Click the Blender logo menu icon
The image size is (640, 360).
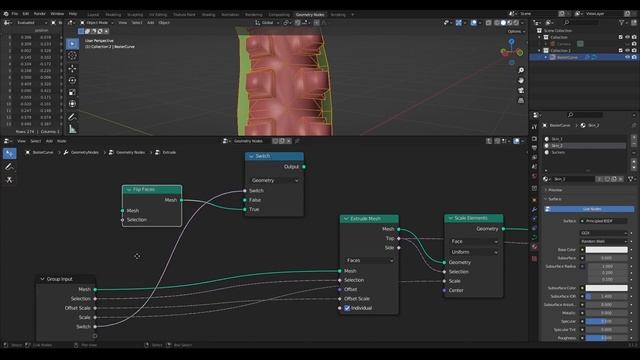point(6,14)
